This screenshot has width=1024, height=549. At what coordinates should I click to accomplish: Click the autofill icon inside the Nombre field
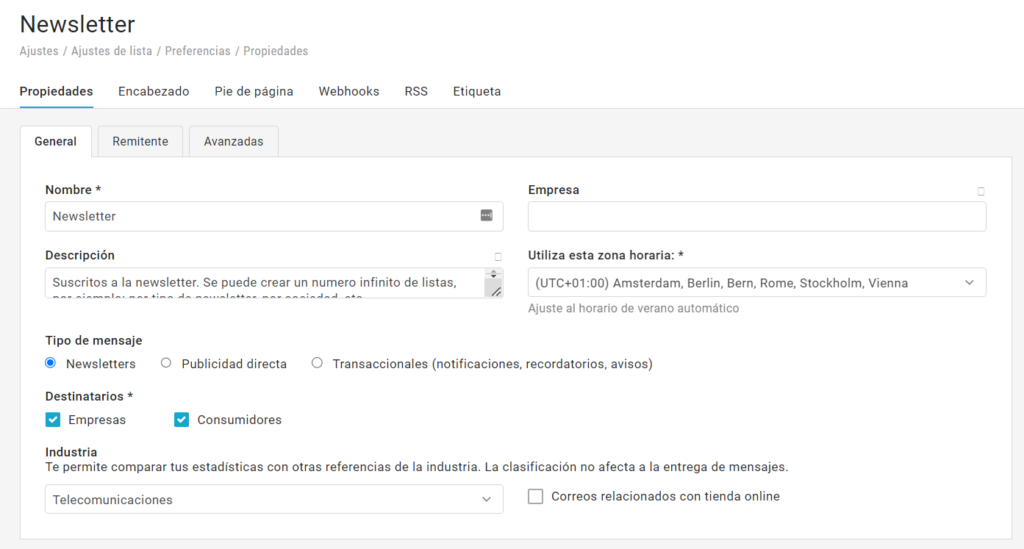(x=486, y=216)
